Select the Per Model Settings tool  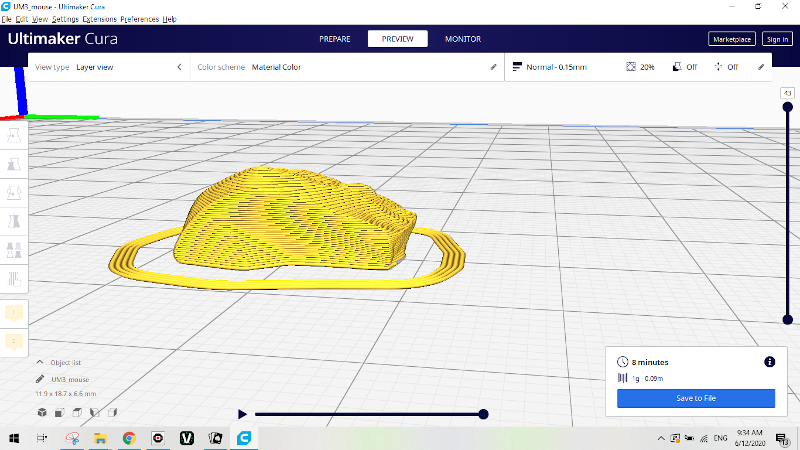tap(14, 250)
